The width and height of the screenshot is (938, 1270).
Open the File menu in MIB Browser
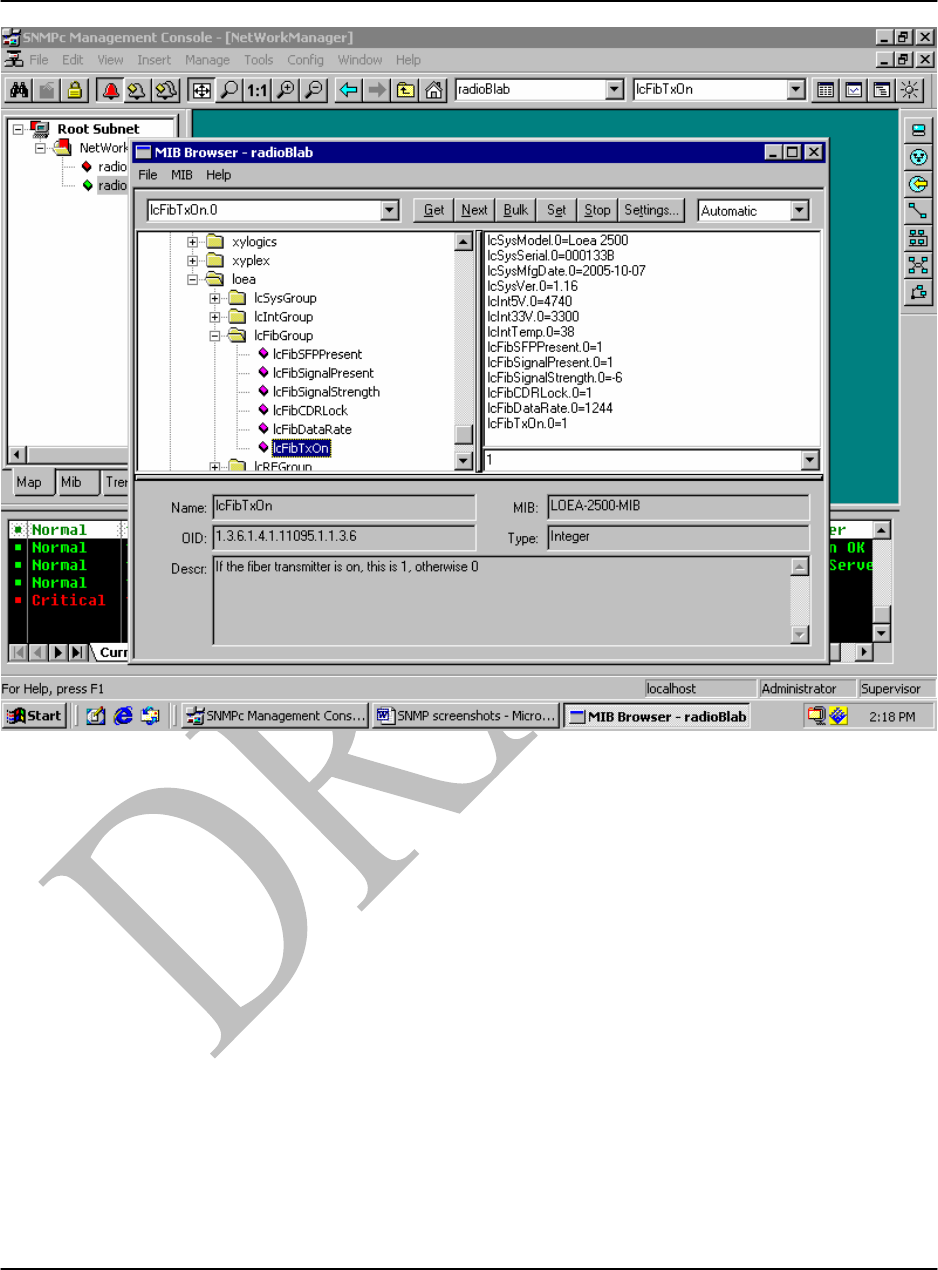[x=147, y=175]
